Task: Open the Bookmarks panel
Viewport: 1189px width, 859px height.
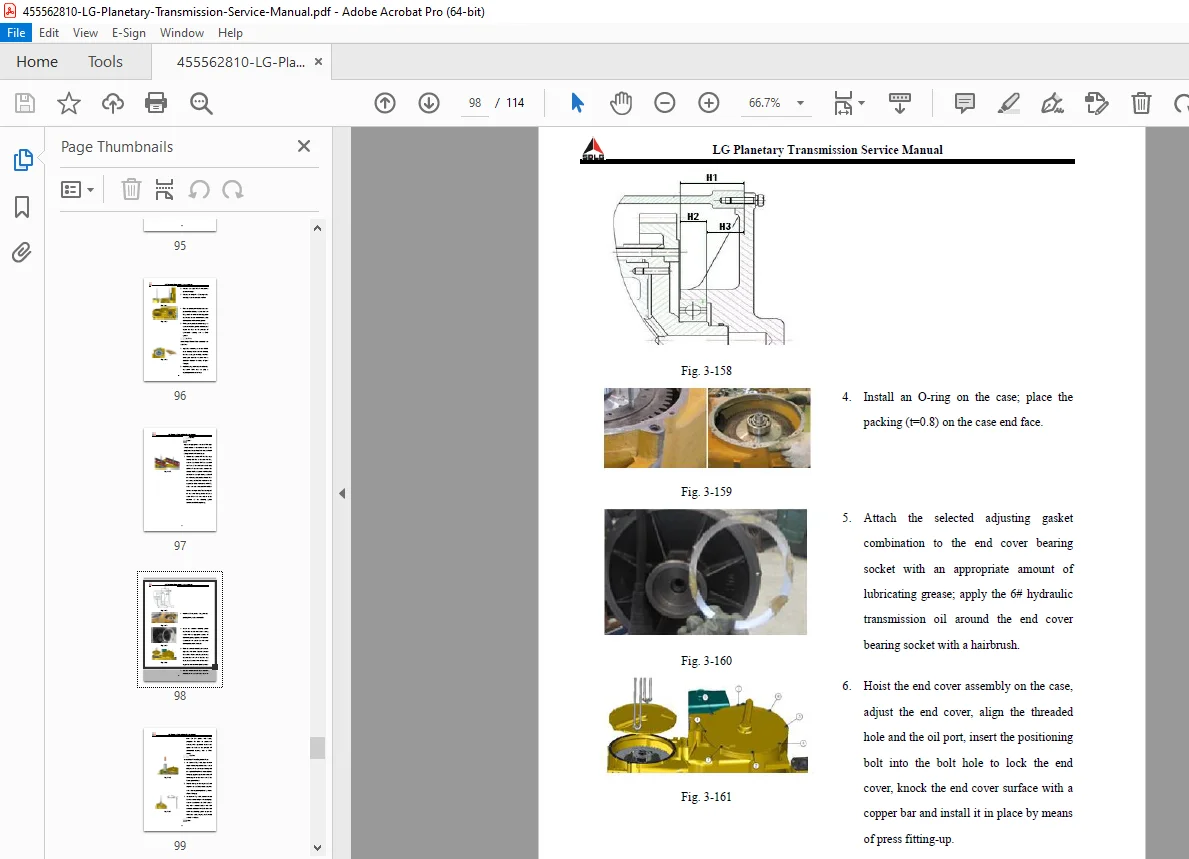Action: tap(22, 207)
